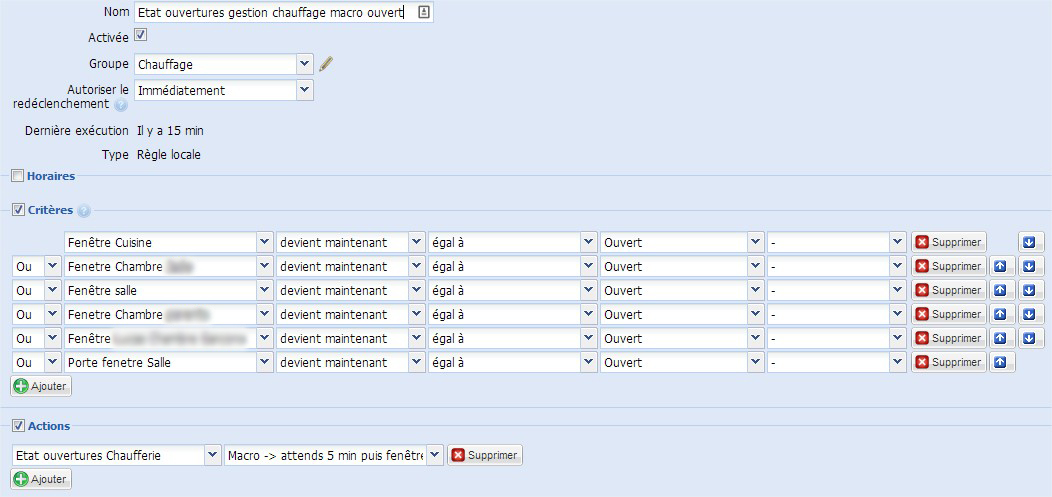1052x497 pixels.
Task: Click the help icon beside Critères
Action: click(84, 211)
